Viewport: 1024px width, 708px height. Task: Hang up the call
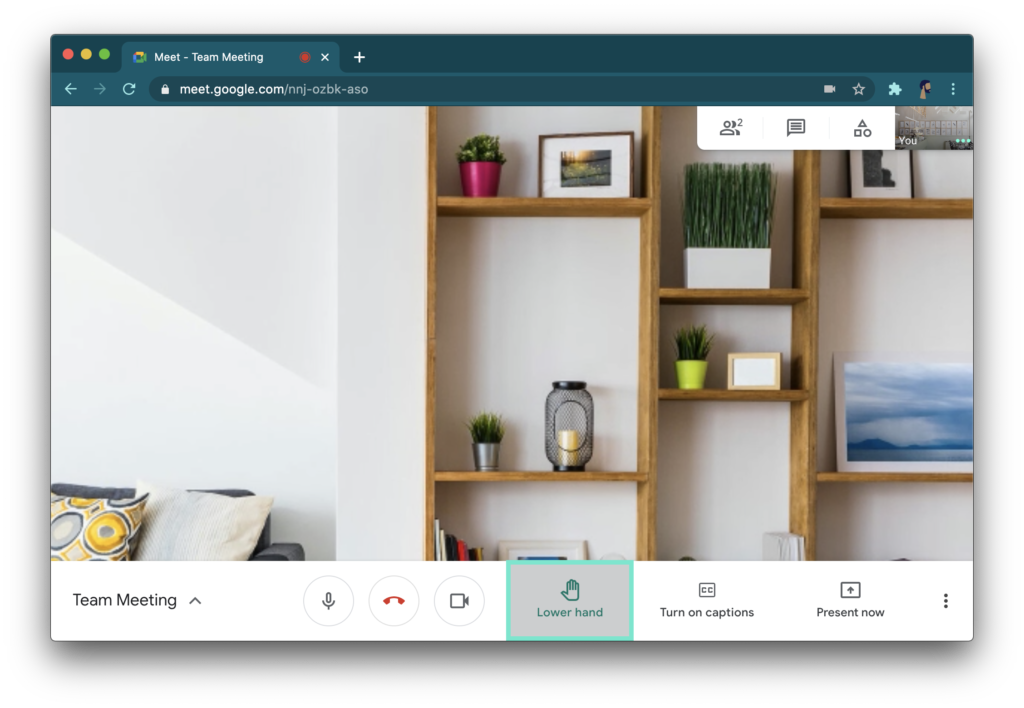[394, 600]
